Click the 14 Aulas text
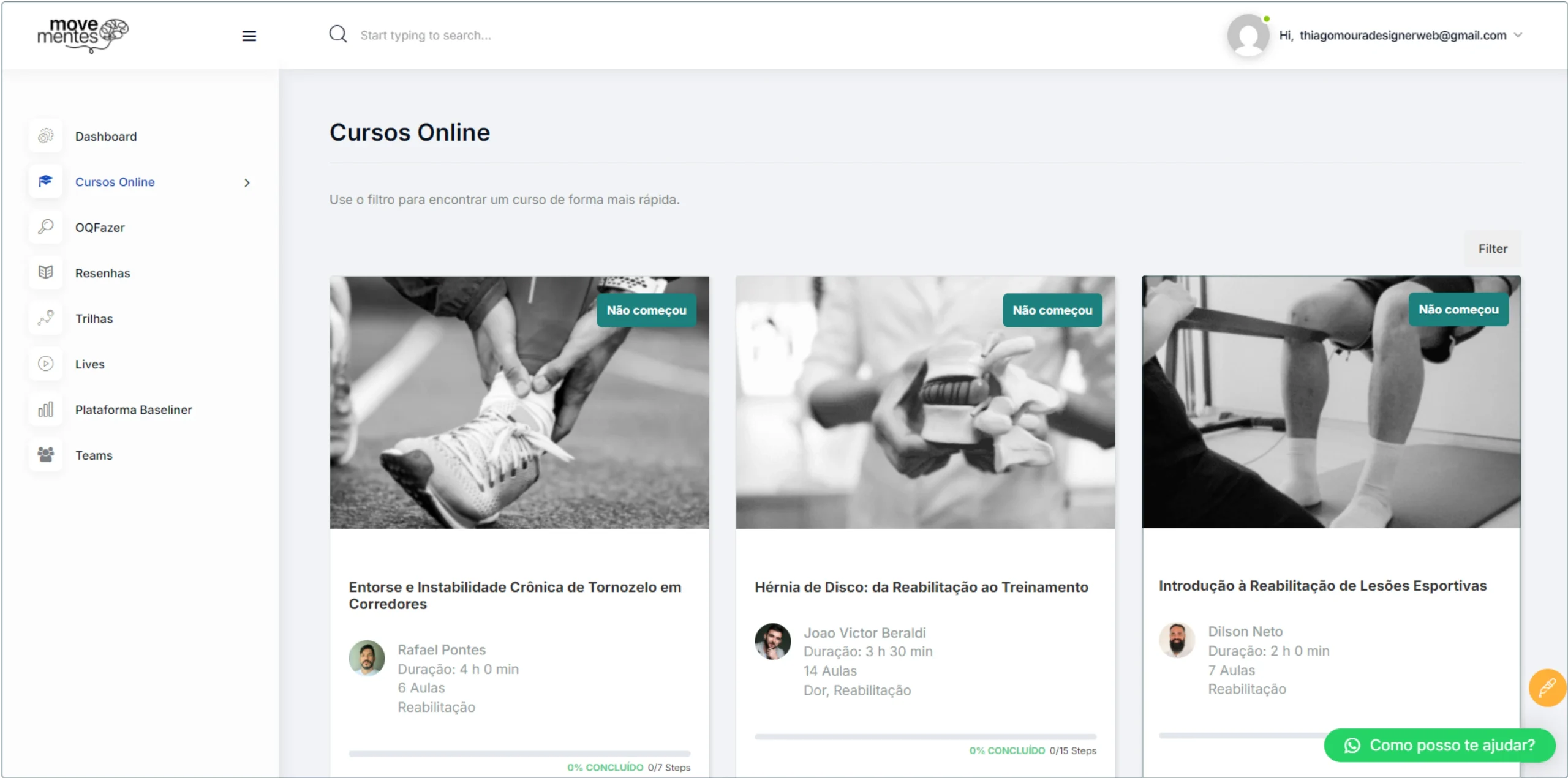 point(830,671)
